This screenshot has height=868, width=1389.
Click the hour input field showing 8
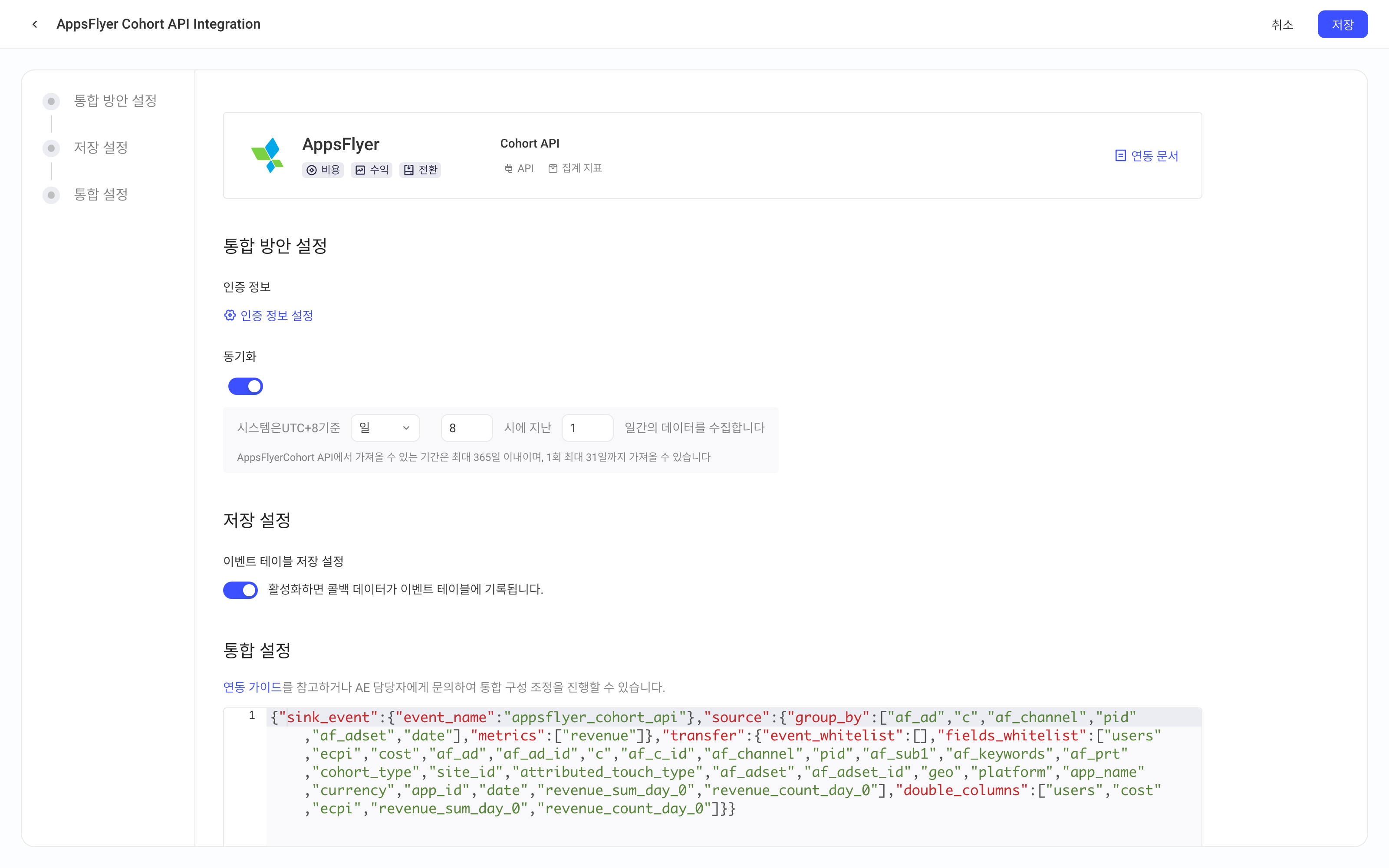click(x=467, y=427)
